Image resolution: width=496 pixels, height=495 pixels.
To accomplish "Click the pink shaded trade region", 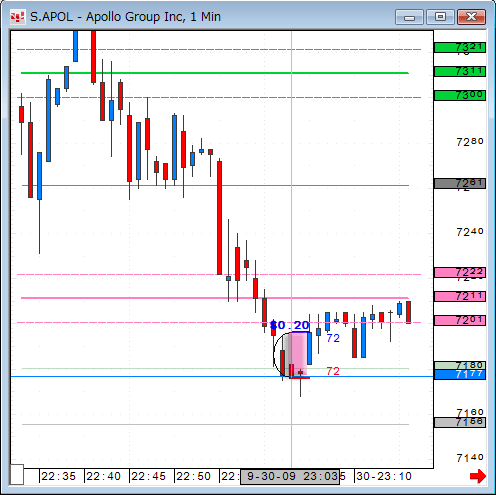I will (x=299, y=353).
